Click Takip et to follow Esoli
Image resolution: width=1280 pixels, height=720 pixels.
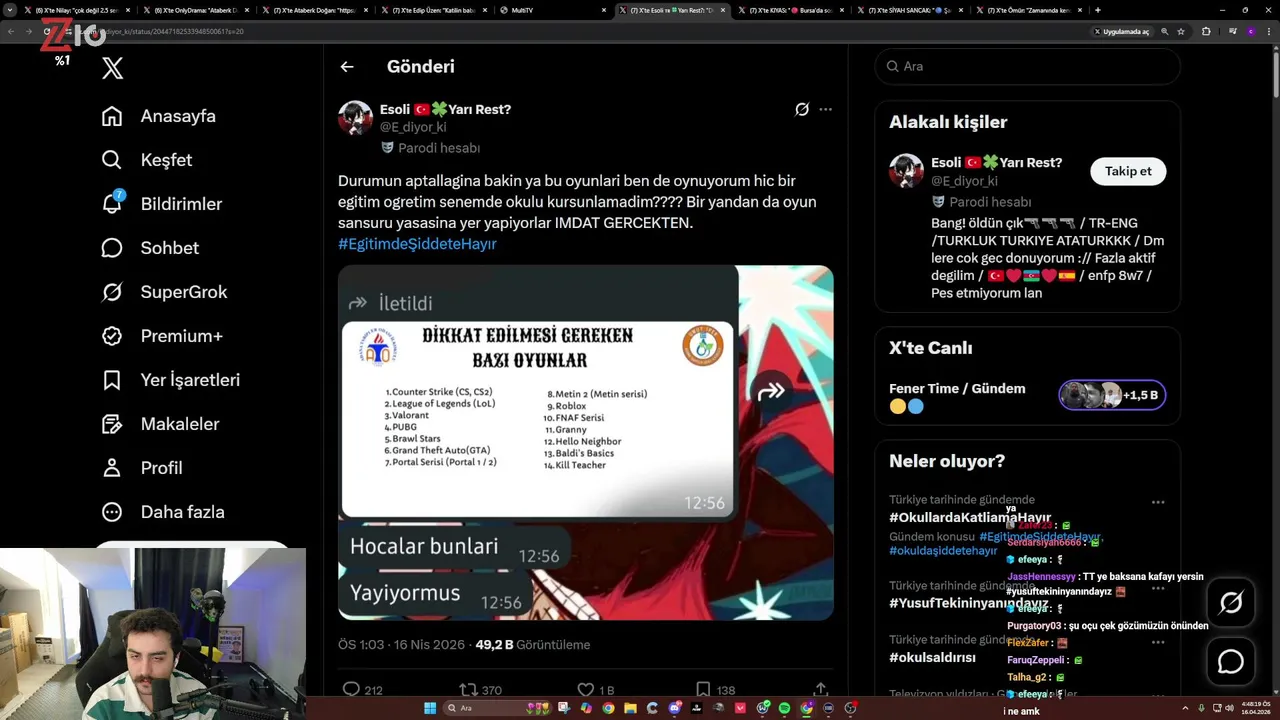pyautogui.click(x=1128, y=171)
